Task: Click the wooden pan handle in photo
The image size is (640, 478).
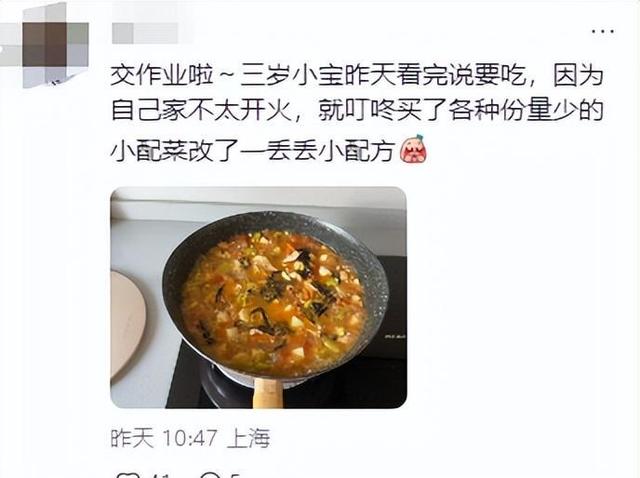Action: tap(267, 392)
